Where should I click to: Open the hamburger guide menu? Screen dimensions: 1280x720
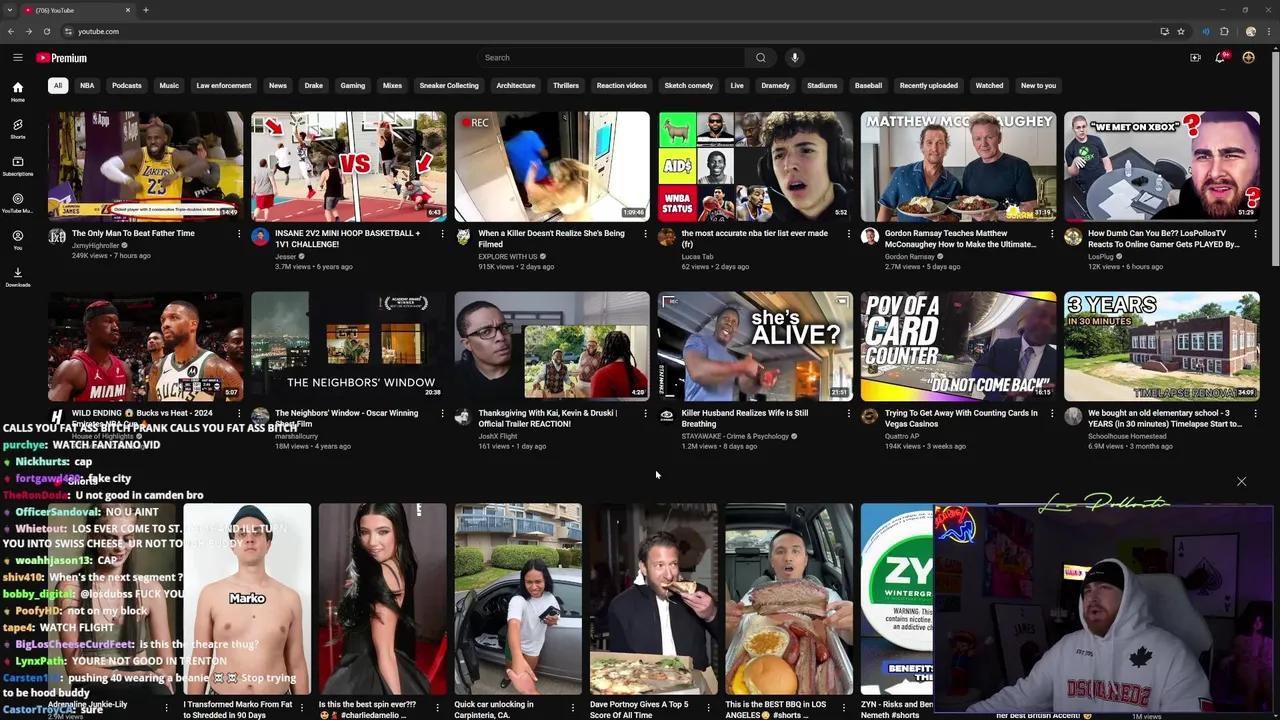[17, 58]
